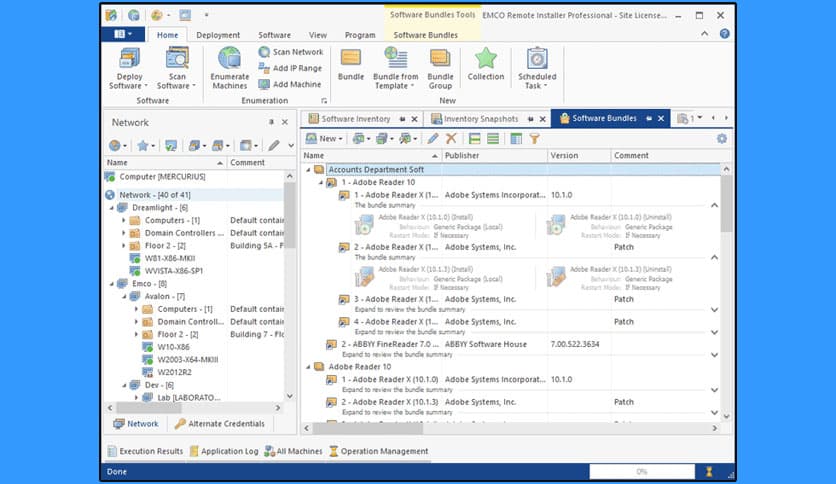Open the New dropdown in bundles toolbar

click(324, 139)
